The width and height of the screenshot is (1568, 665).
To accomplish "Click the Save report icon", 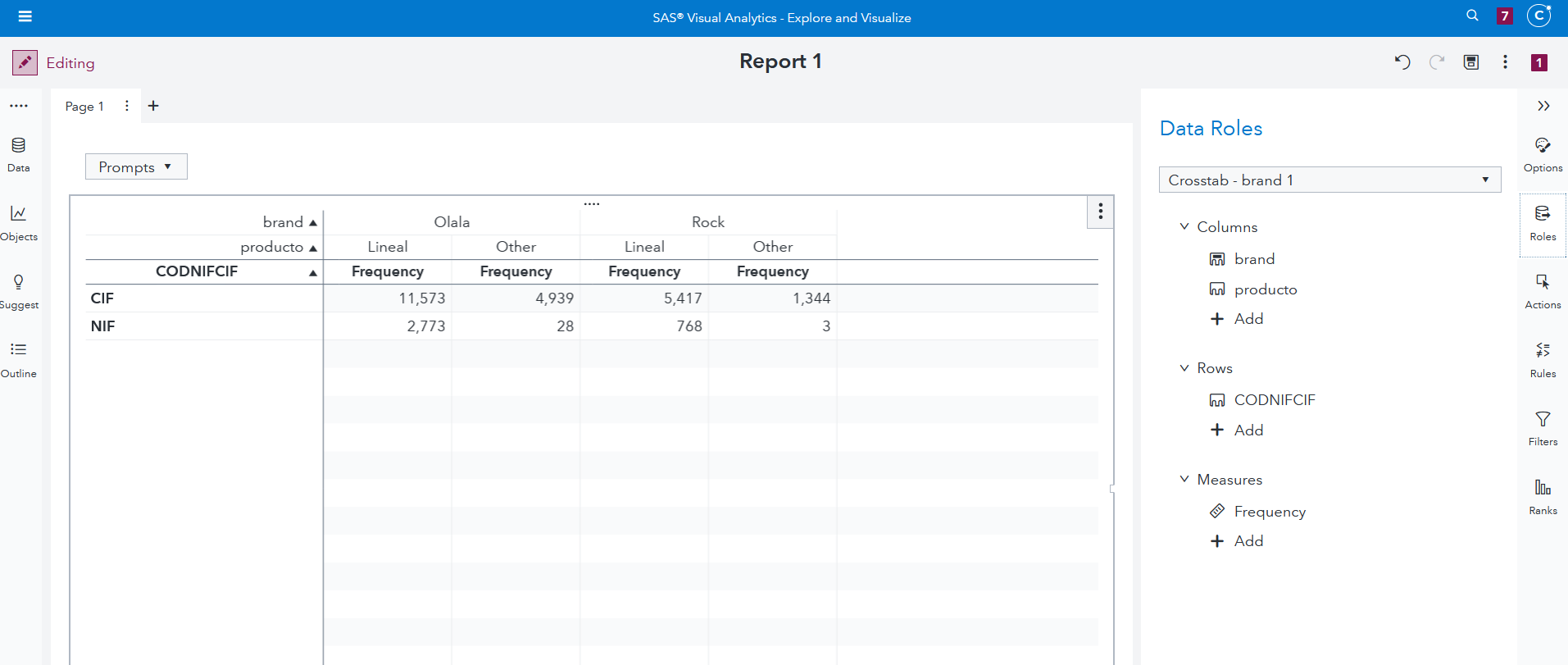I will (x=1471, y=62).
